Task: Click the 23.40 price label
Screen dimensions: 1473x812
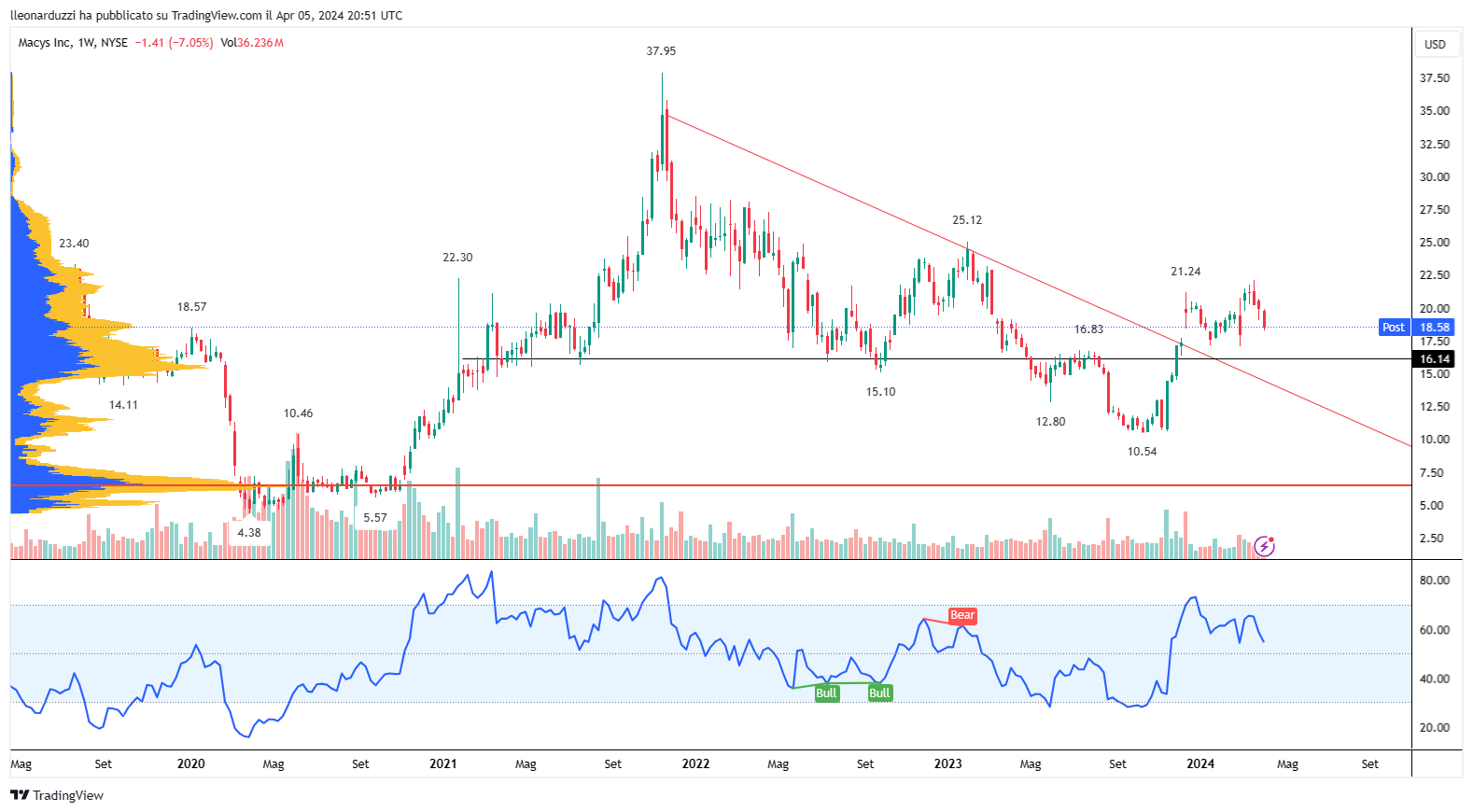Action: tap(74, 244)
